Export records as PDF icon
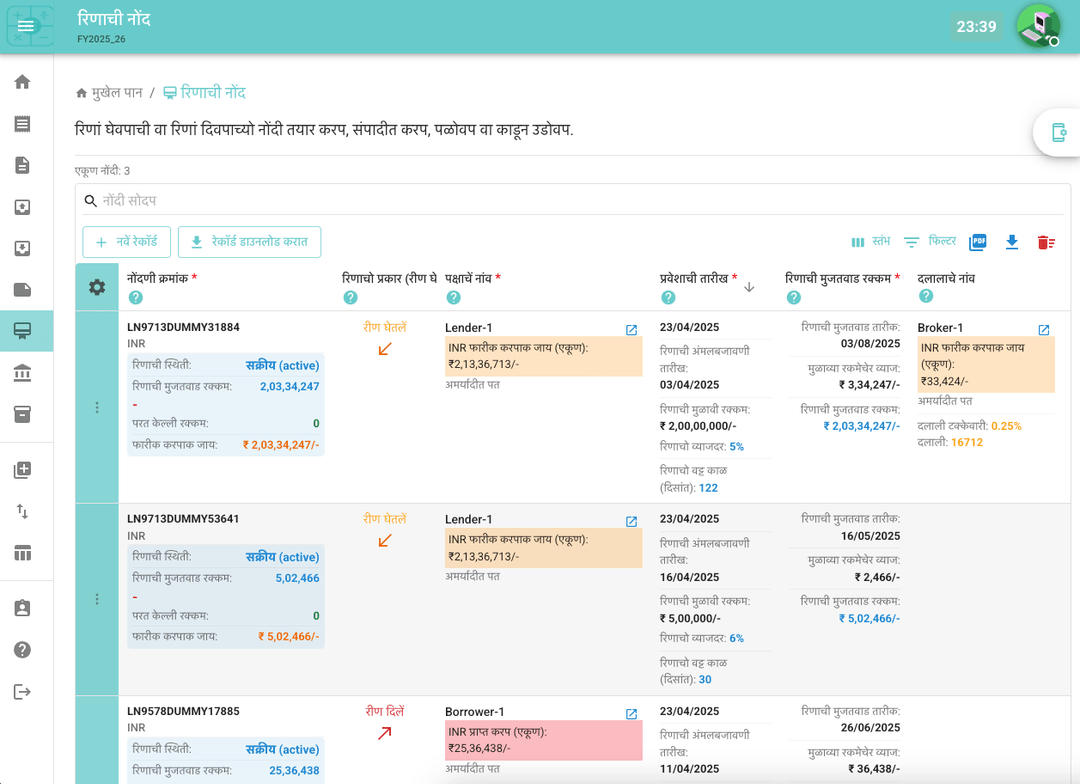The height and width of the screenshot is (784, 1080). (978, 242)
